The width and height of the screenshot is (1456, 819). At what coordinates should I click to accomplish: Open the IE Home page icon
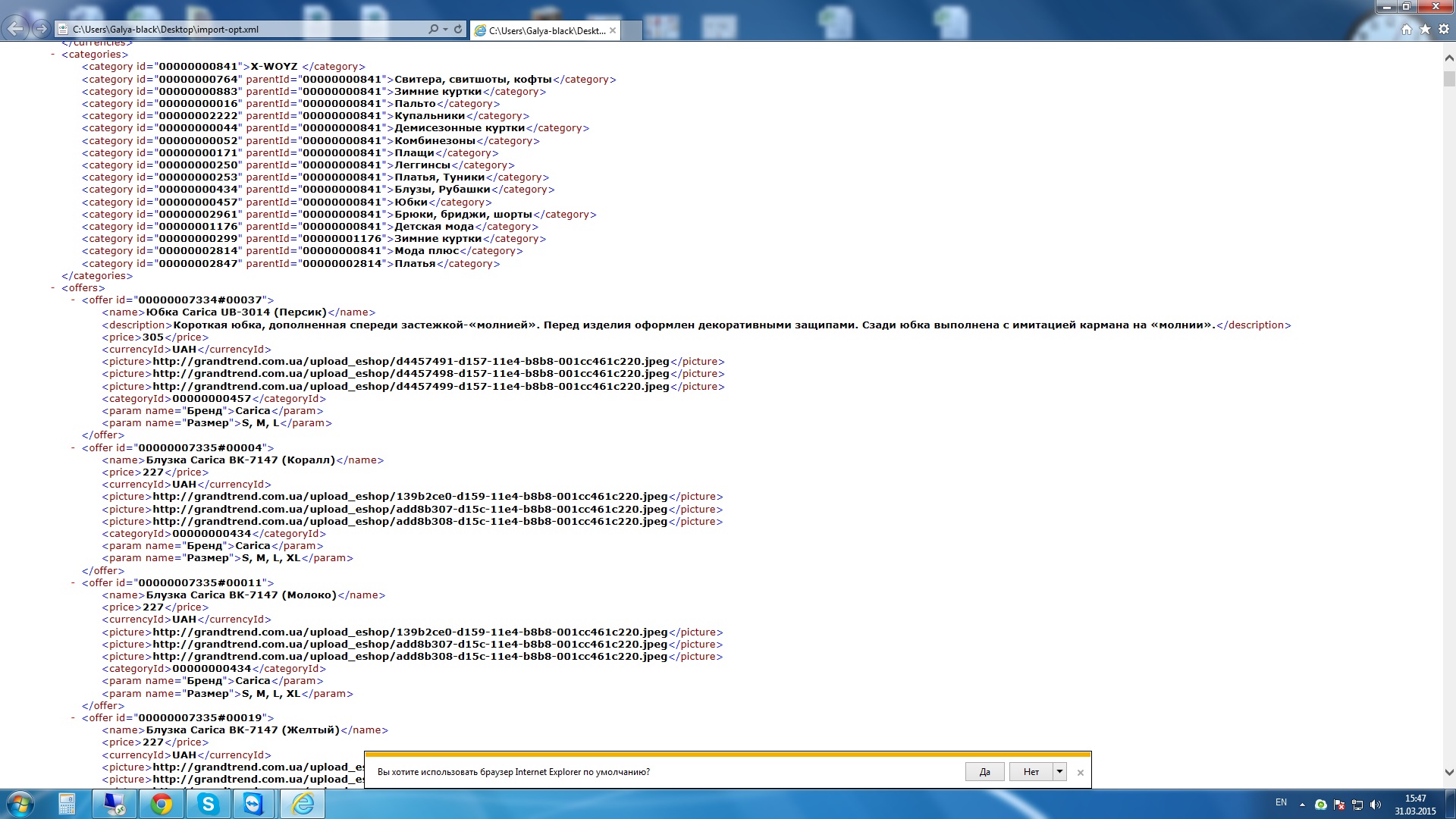coord(1407,30)
